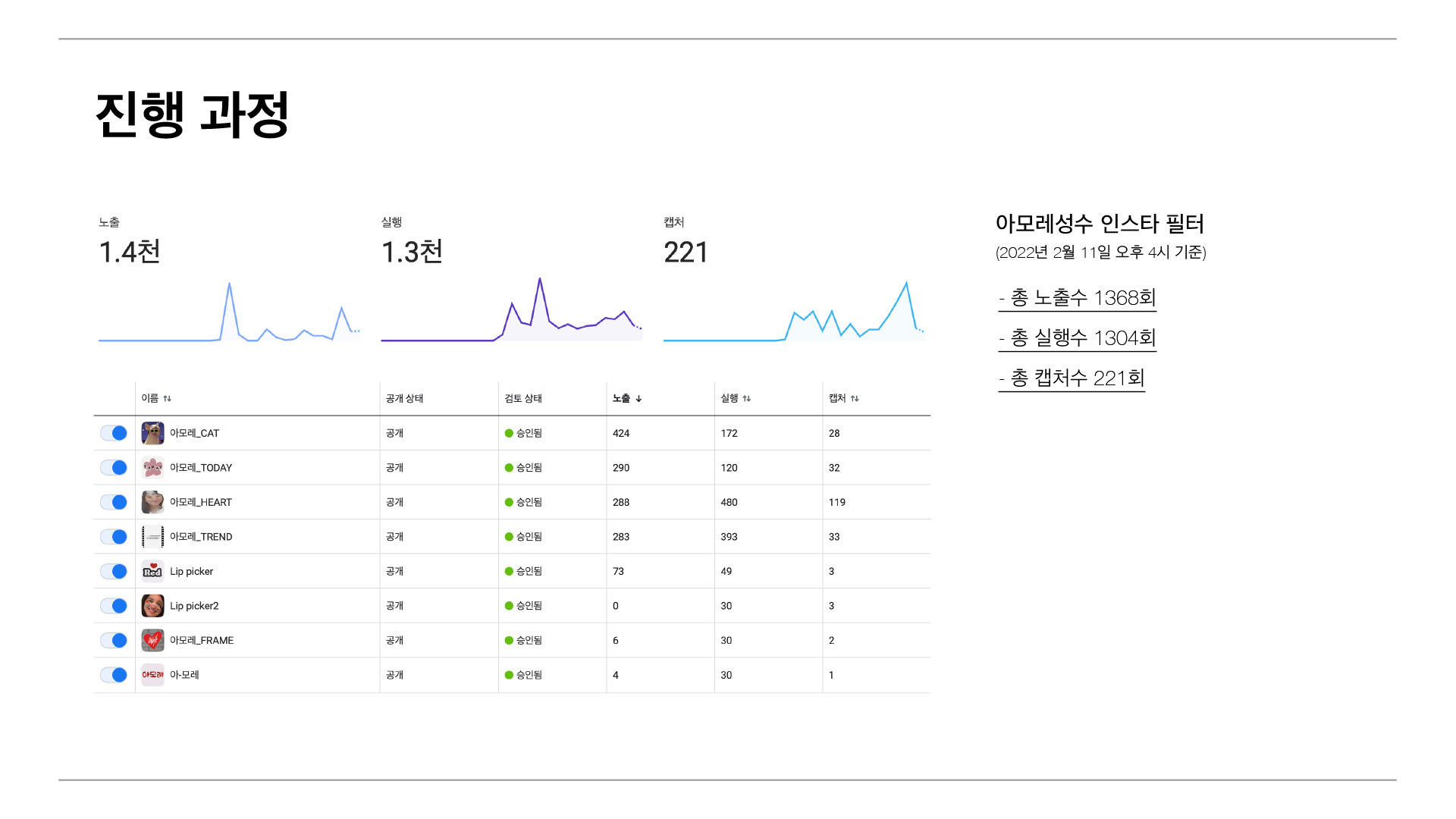Open the 아모레_HEART filter name
The width and height of the screenshot is (1456, 819).
[x=201, y=502]
